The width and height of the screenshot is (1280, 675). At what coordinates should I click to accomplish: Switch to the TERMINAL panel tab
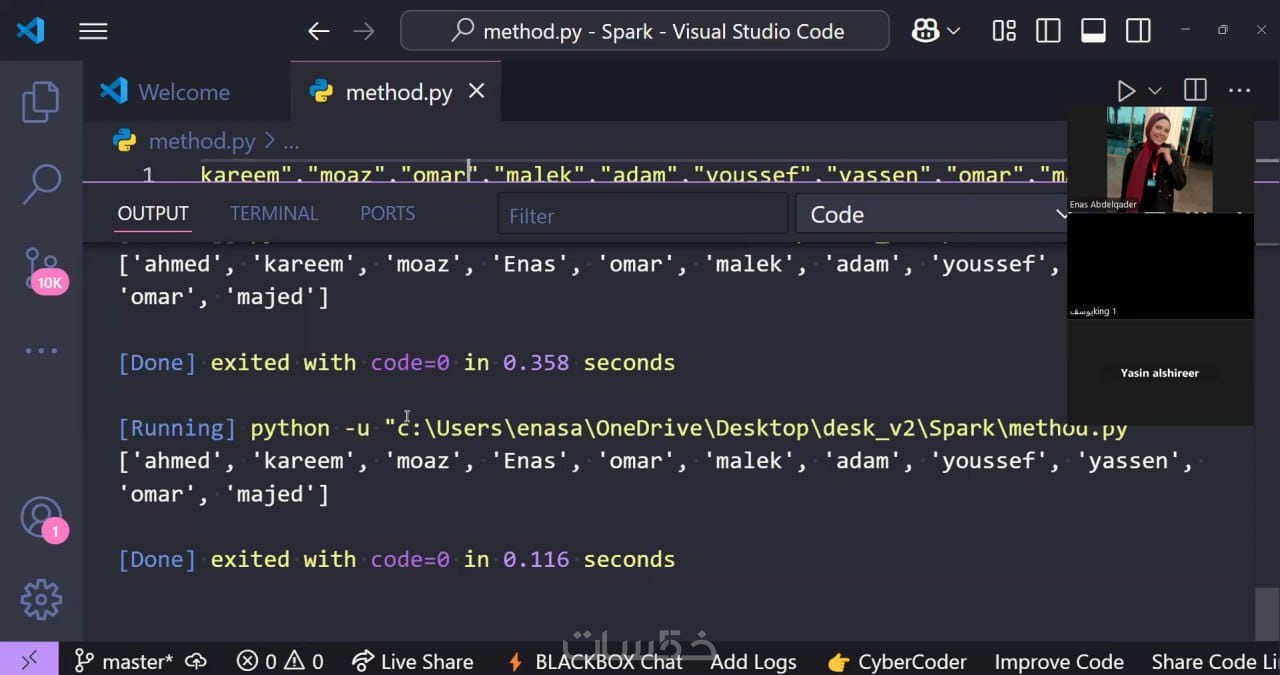274,213
